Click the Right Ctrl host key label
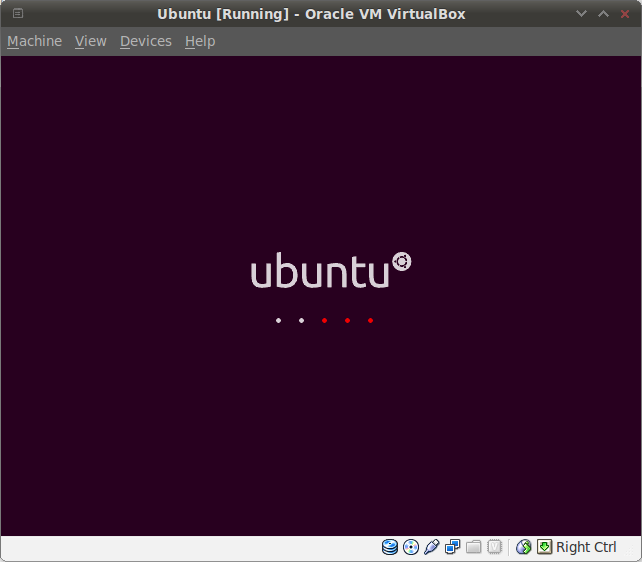The height and width of the screenshot is (562, 642). tap(586, 547)
